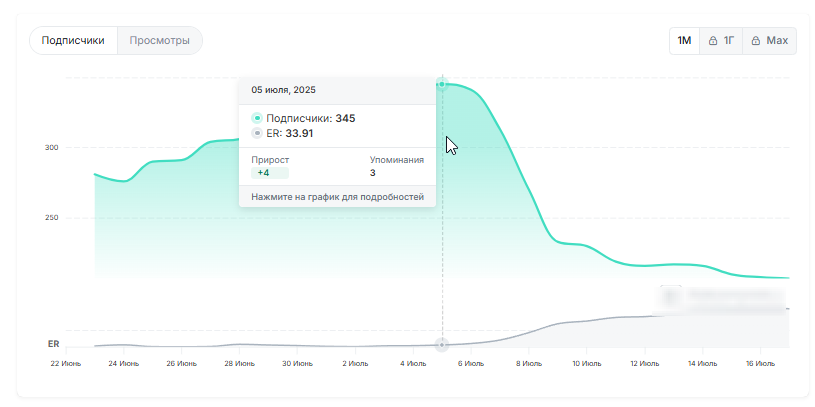The width and height of the screenshot is (815, 407).
Task: Switch to the Подписчики tab
Action: click(x=73, y=41)
